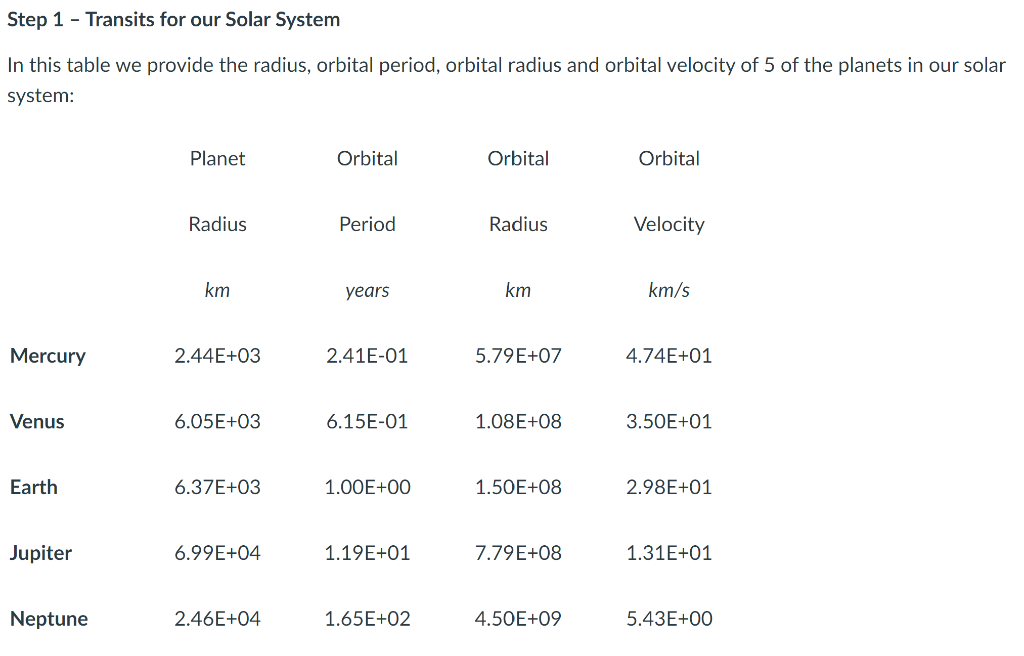Click Mercury's planet radius 2.44E+03
Viewport: 1024px width, 656px height.
click(x=217, y=355)
